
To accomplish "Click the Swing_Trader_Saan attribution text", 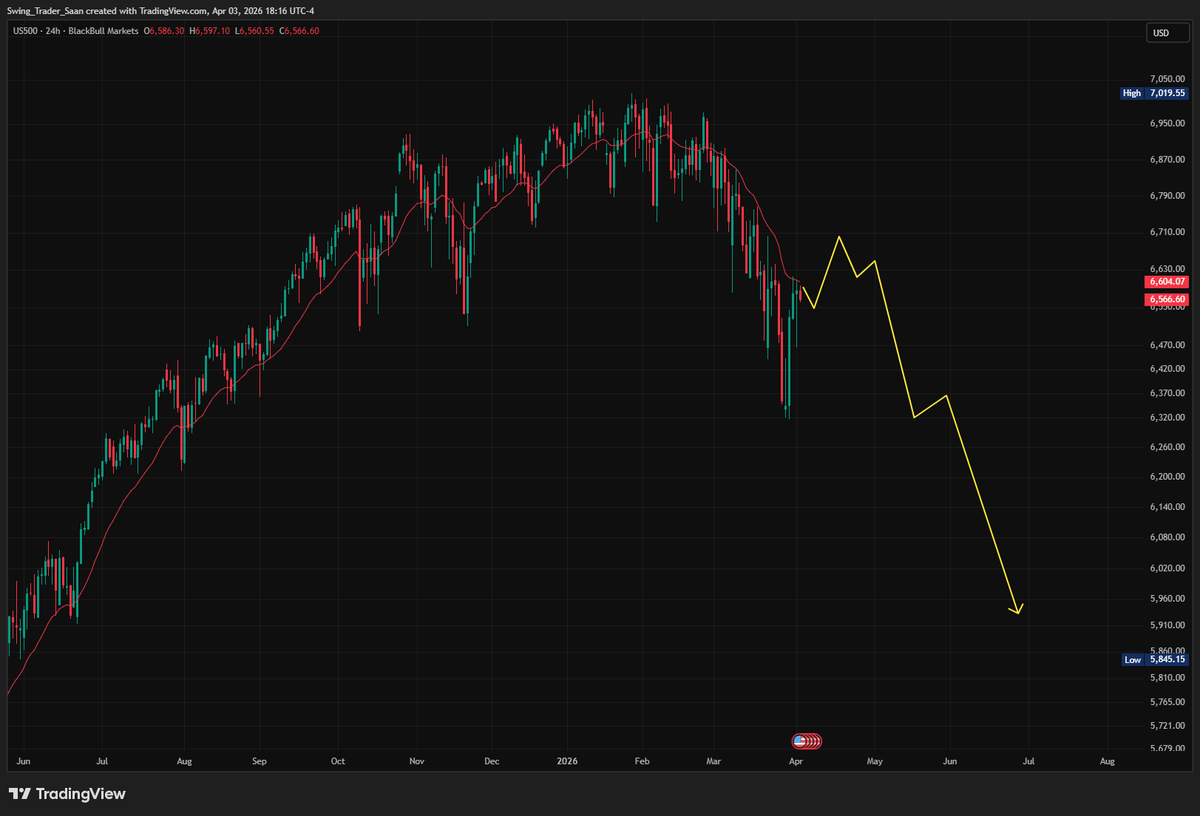I will (45, 10).
